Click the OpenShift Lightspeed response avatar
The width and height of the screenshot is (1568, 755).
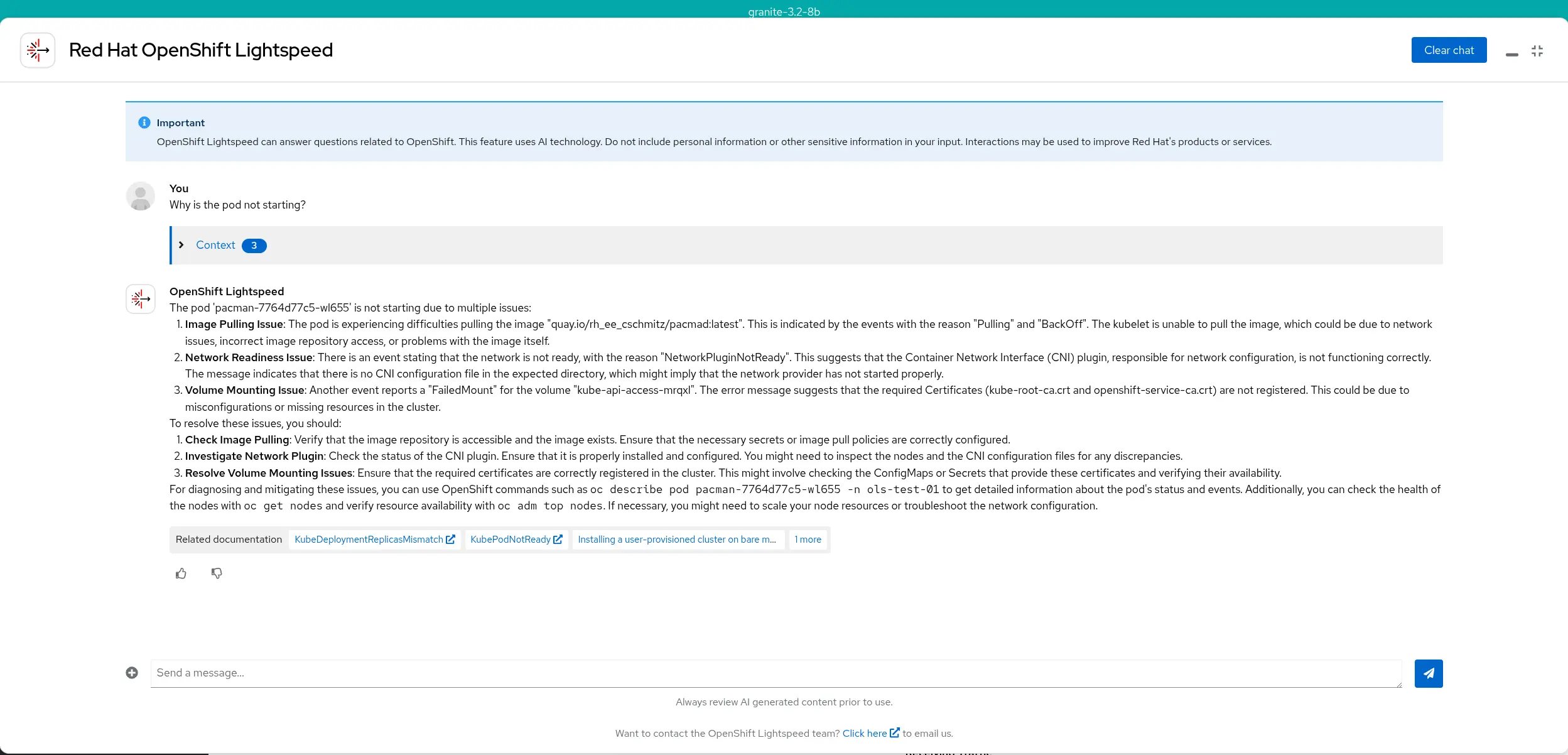pos(141,299)
